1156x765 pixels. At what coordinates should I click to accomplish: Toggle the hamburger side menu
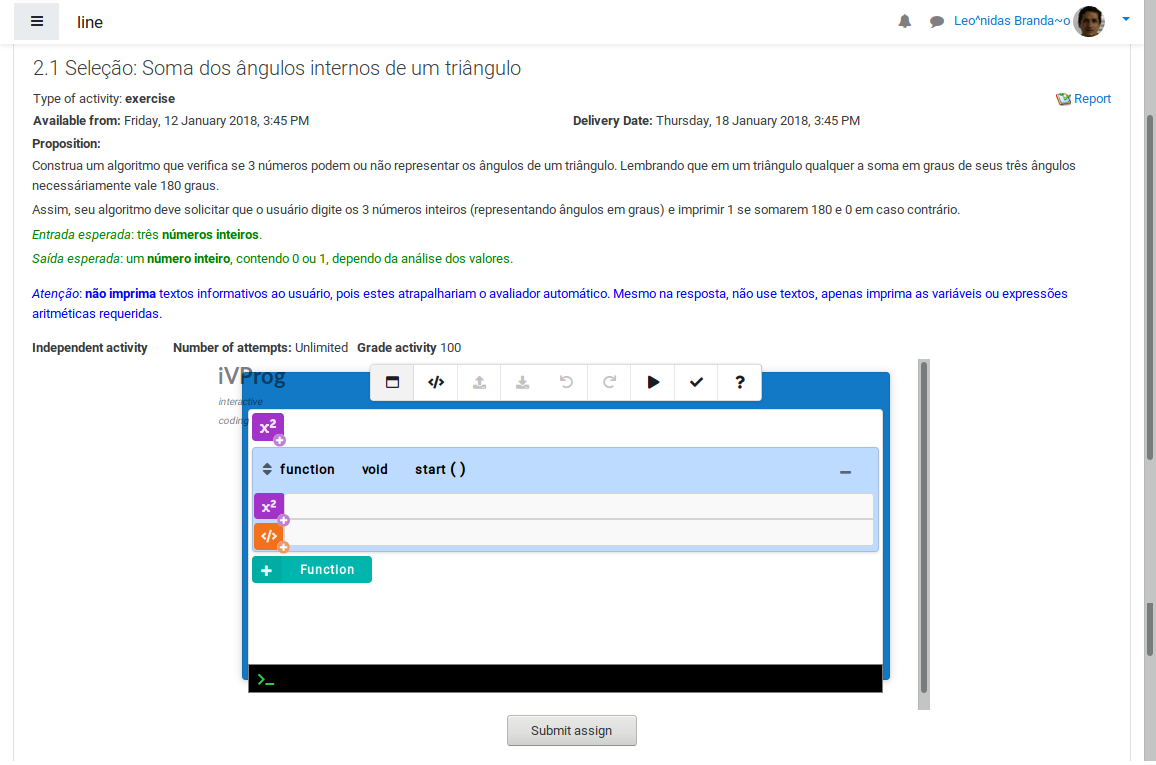(37, 21)
